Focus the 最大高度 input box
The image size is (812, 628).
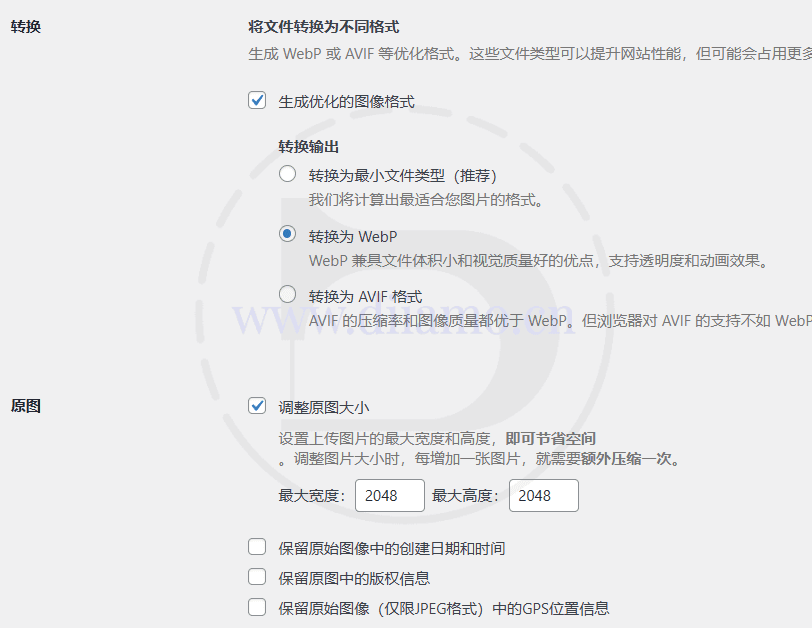tap(543, 495)
